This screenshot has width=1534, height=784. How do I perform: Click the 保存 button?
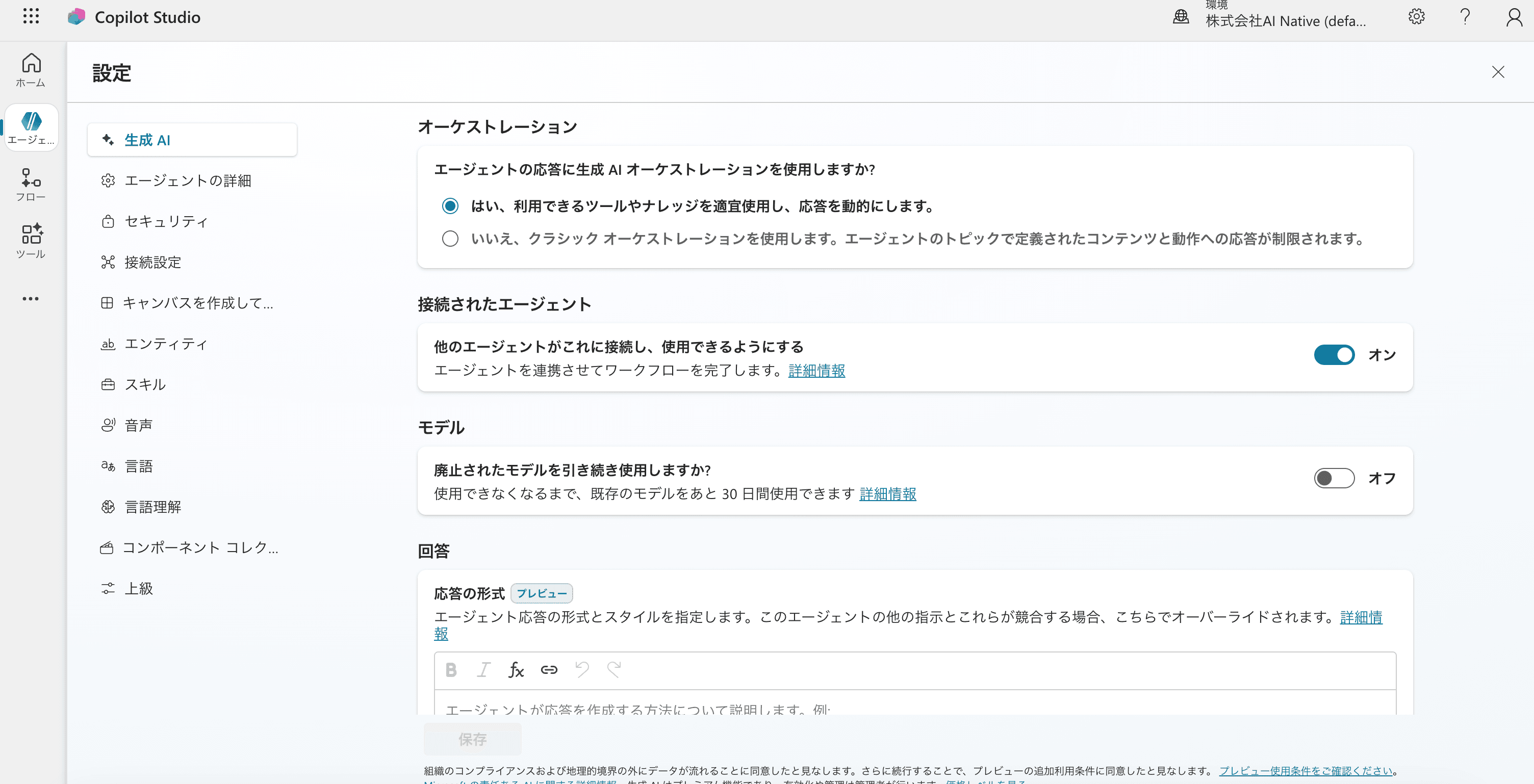coord(472,739)
